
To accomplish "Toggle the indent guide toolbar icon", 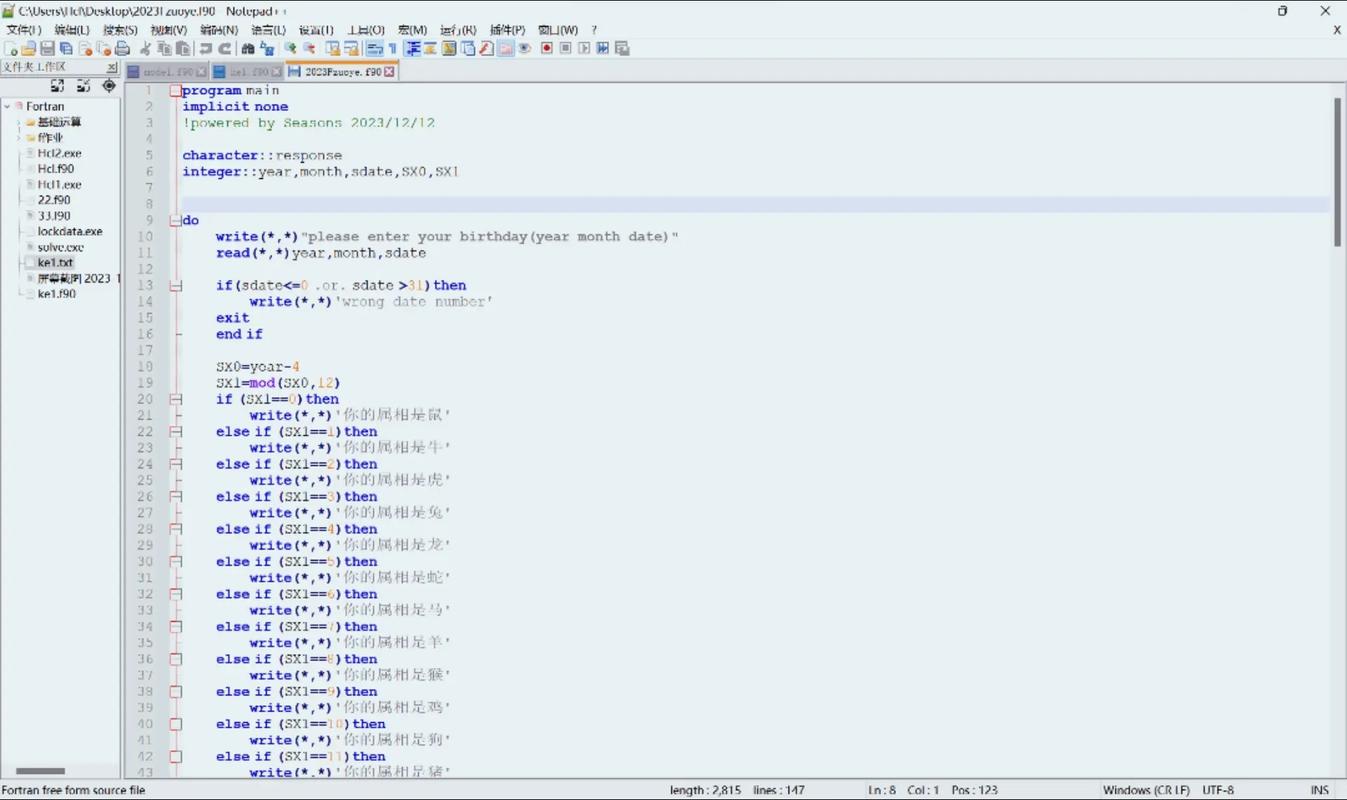I will (413, 48).
